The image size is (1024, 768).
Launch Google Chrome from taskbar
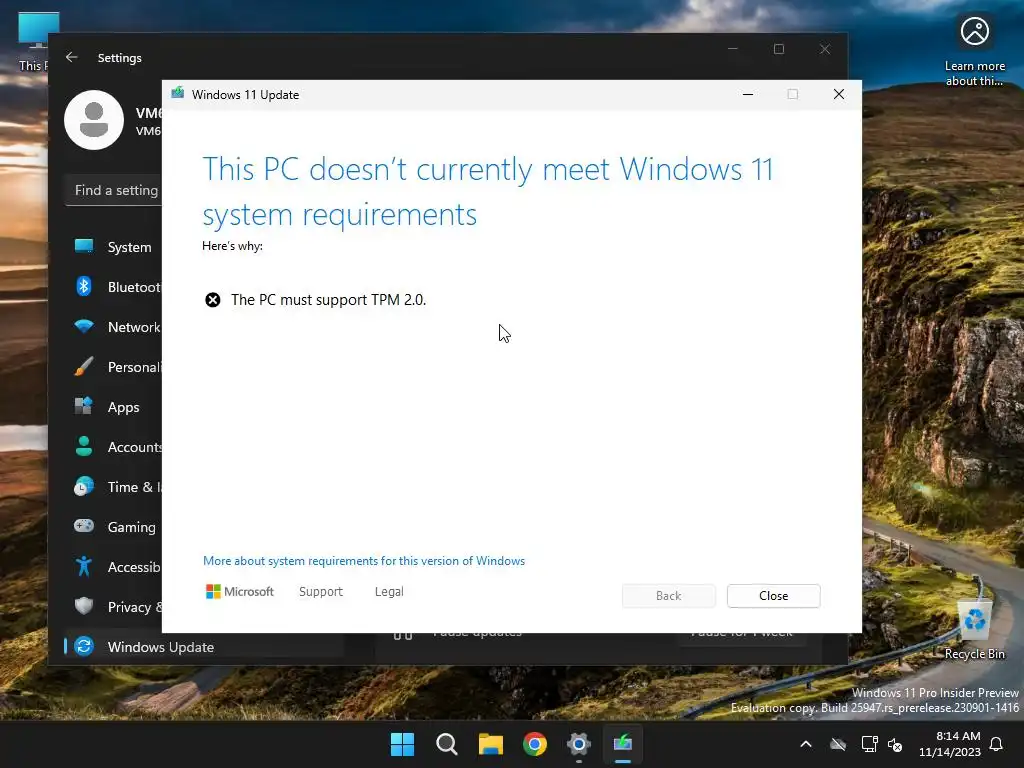point(535,744)
